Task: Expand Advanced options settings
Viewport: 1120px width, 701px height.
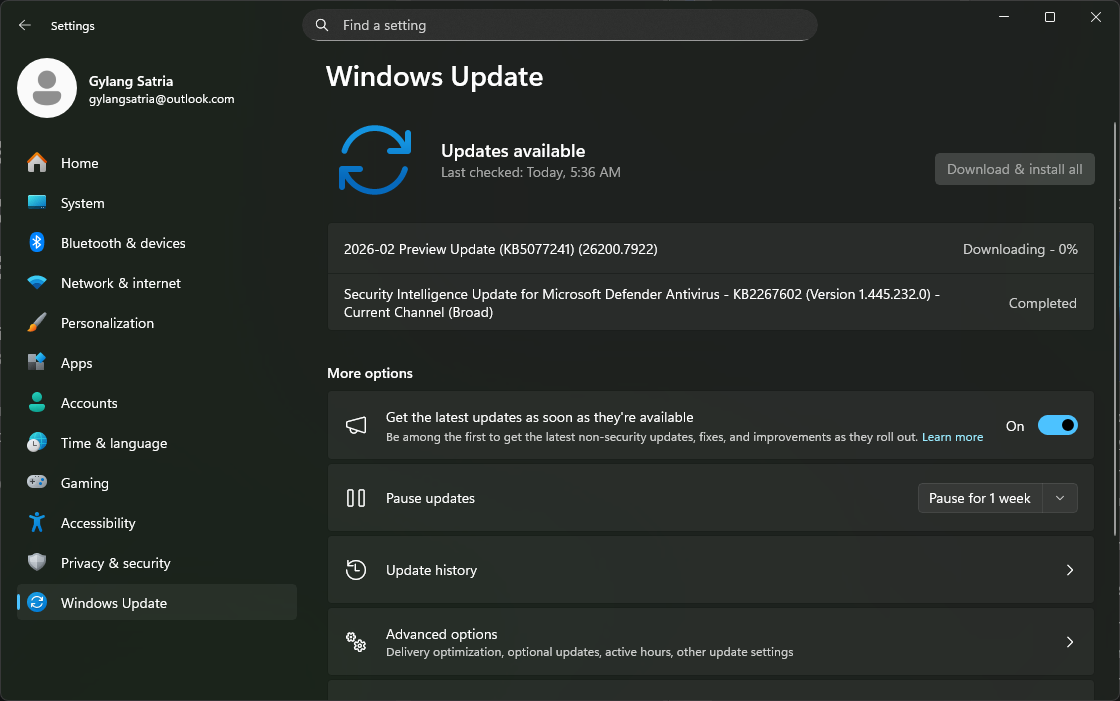Action: 710,641
